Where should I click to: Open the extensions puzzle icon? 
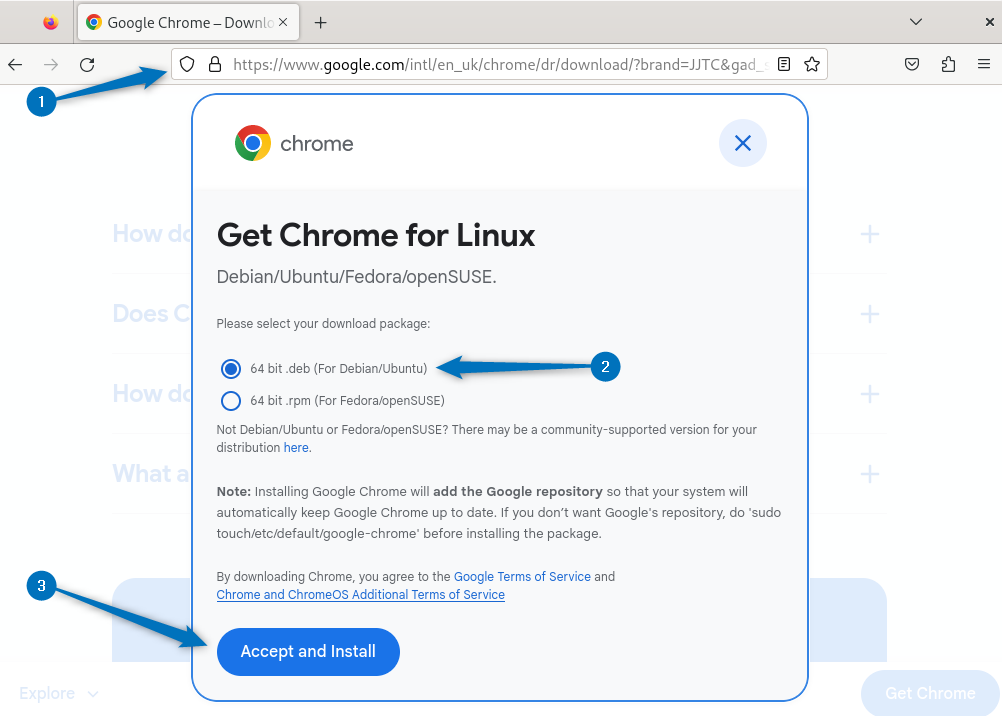tap(948, 65)
